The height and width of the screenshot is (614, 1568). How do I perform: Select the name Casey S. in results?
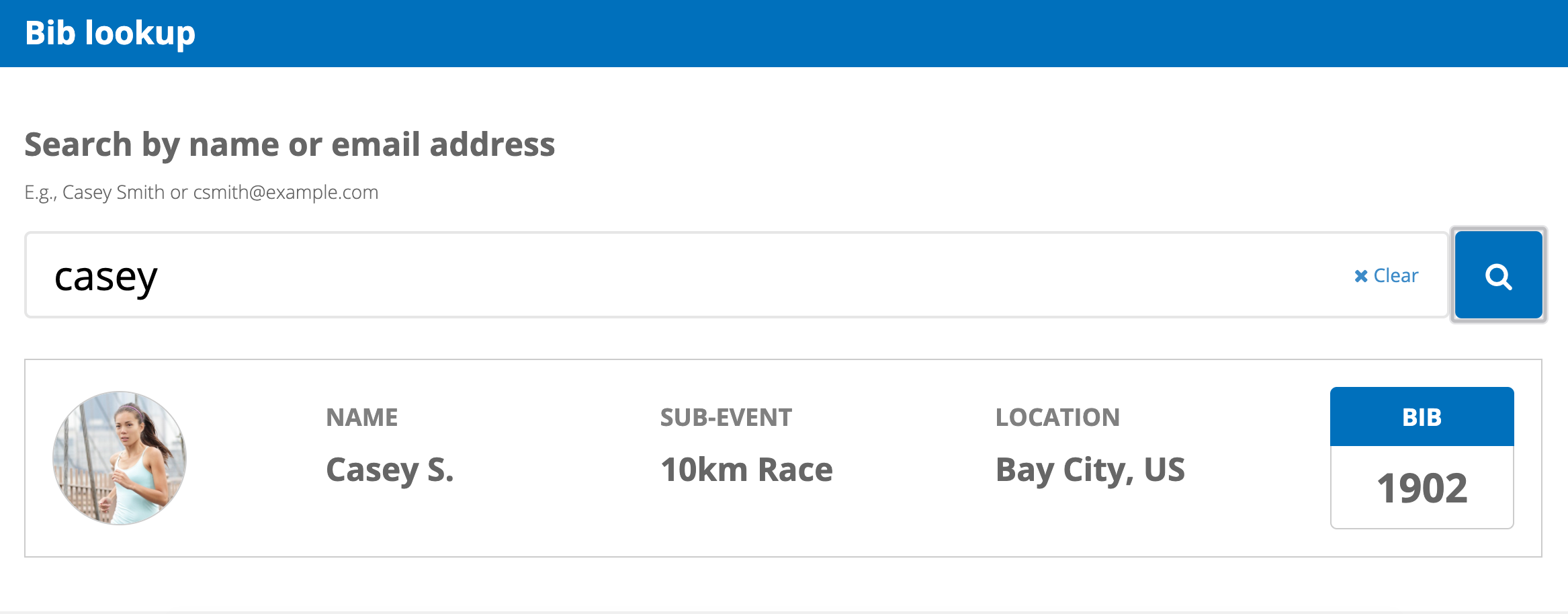(390, 470)
